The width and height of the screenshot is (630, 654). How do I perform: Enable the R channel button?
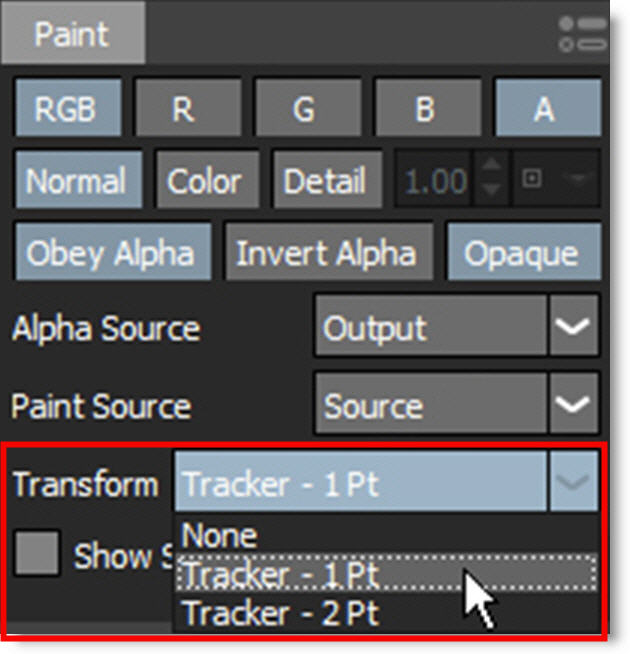[x=183, y=109]
